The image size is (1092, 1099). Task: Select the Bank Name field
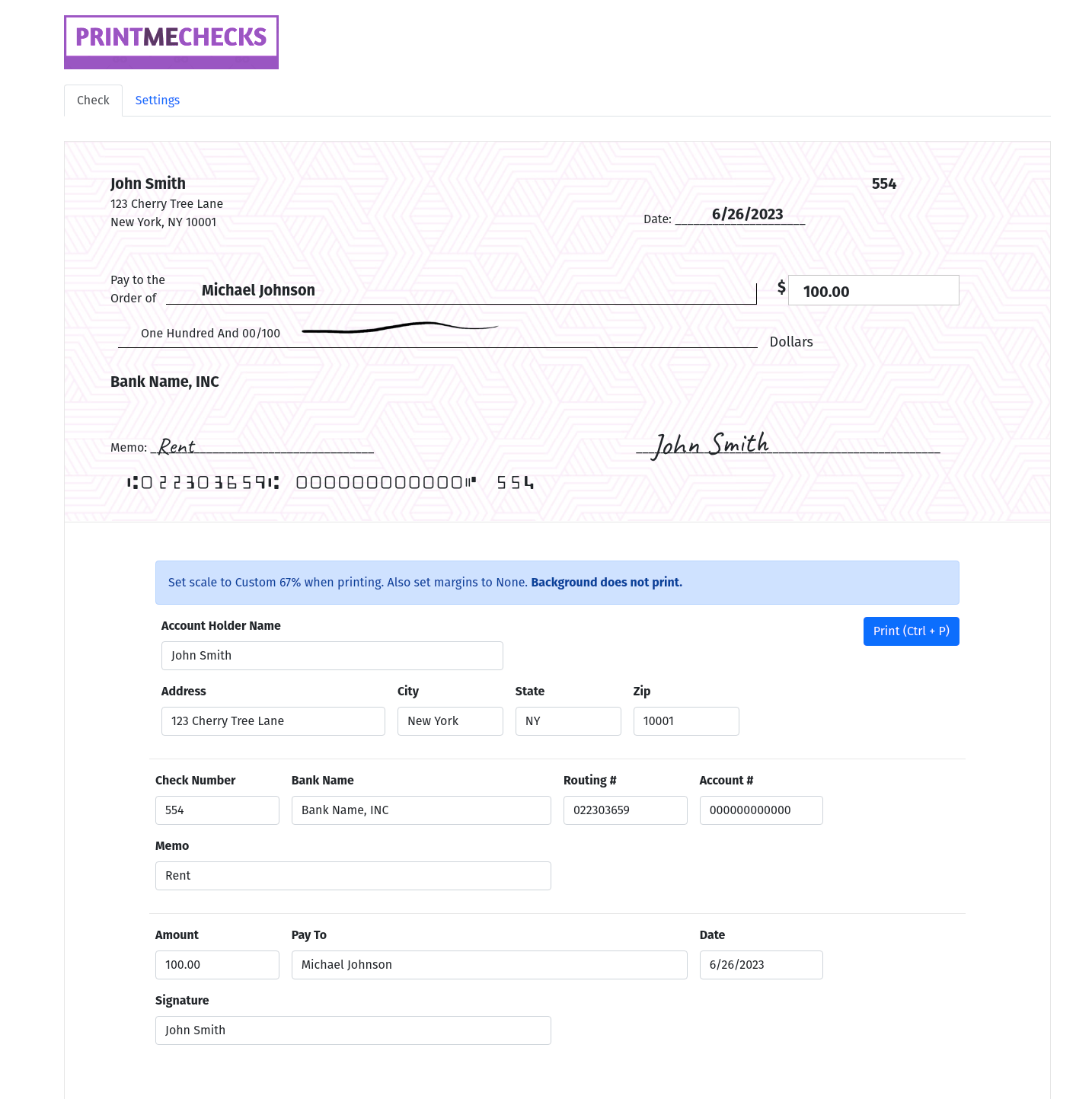pyautogui.click(x=420, y=810)
